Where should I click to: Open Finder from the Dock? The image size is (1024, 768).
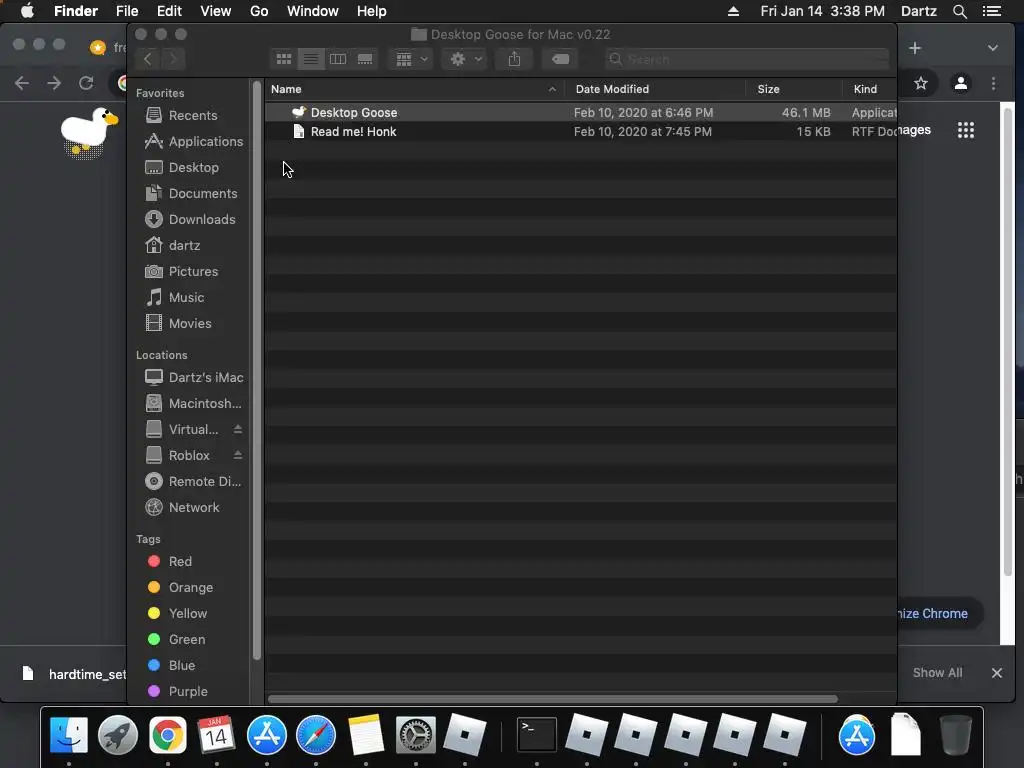69,735
